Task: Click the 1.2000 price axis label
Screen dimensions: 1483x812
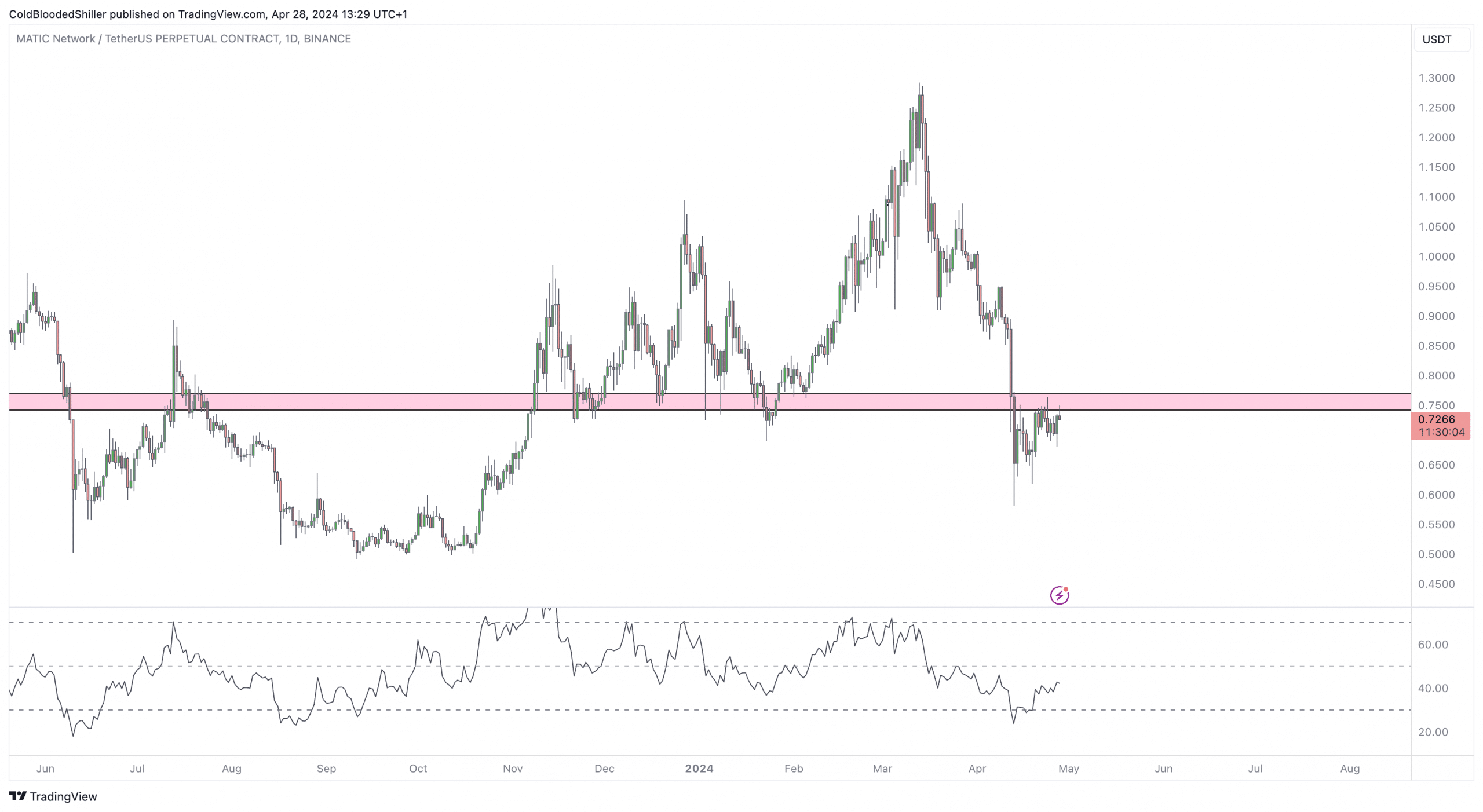Action: [1436, 137]
